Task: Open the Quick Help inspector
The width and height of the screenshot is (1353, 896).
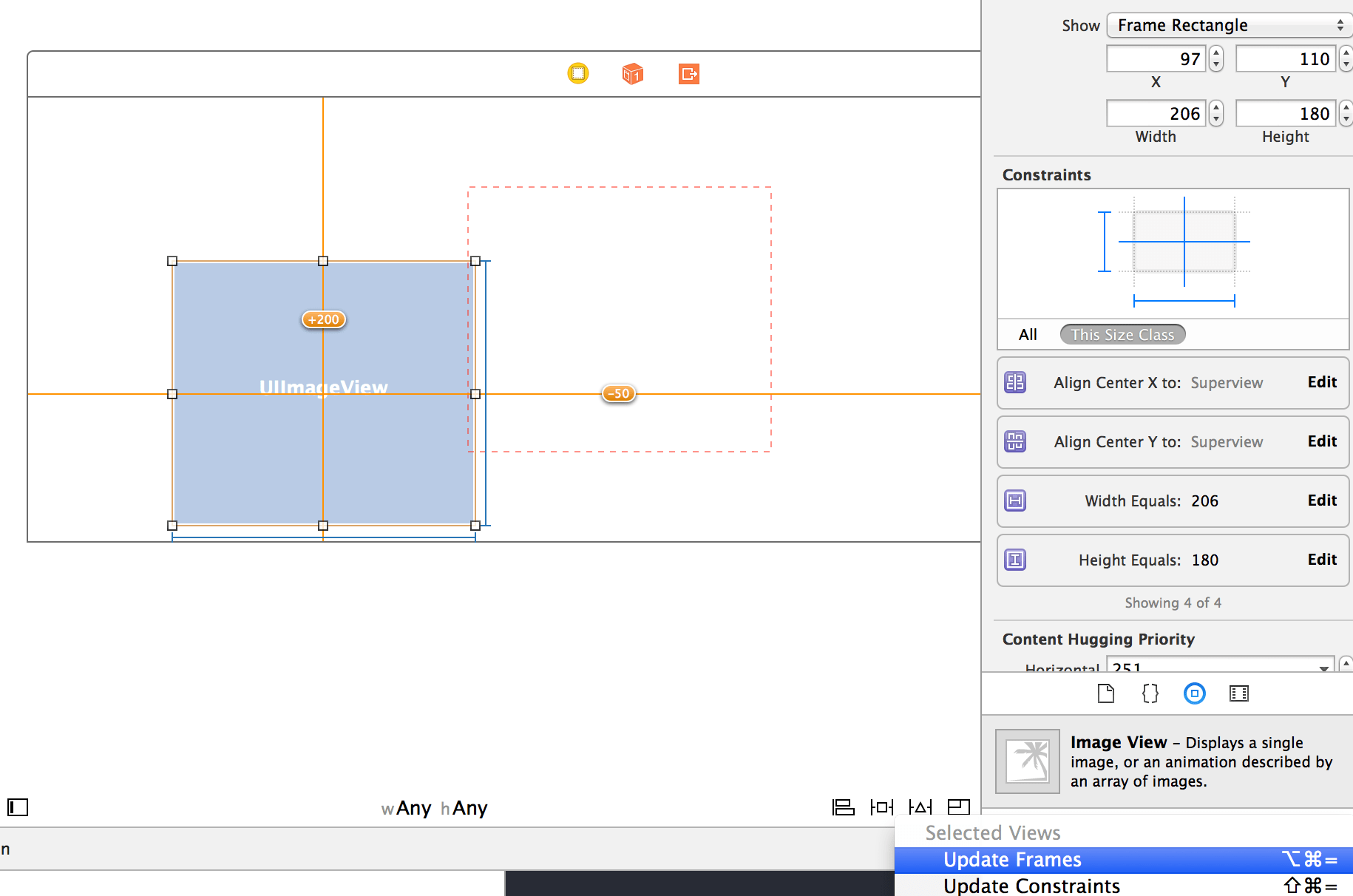Action: pyautogui.click(x=1149, y=693)
